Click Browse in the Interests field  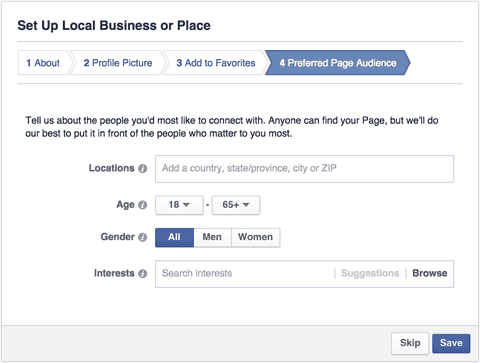[430, 273]
